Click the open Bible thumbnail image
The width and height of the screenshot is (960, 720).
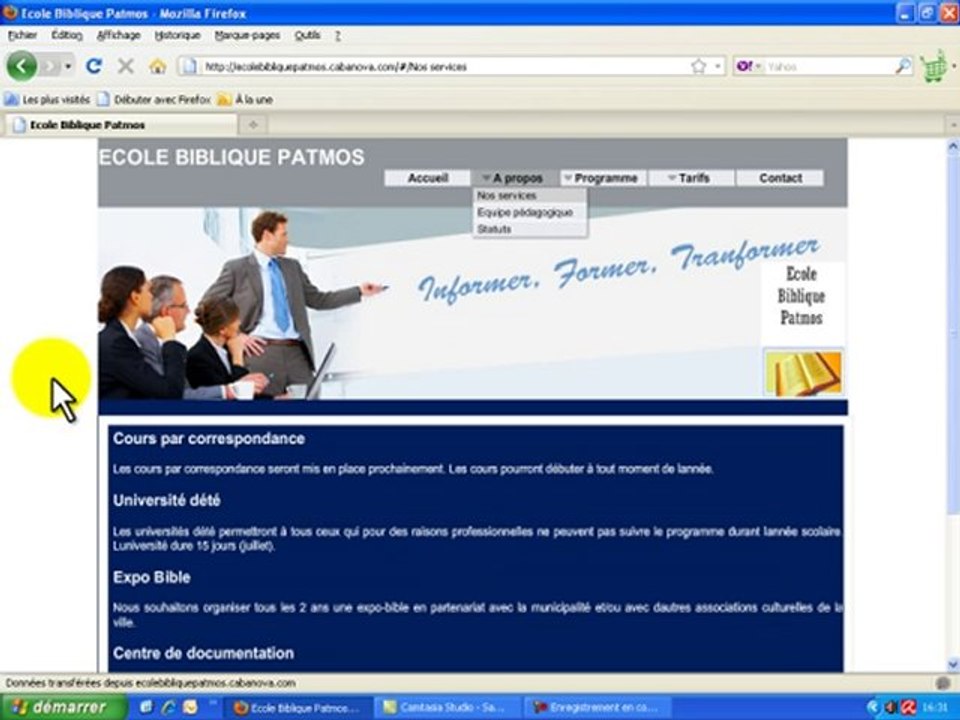pos(803,372)
